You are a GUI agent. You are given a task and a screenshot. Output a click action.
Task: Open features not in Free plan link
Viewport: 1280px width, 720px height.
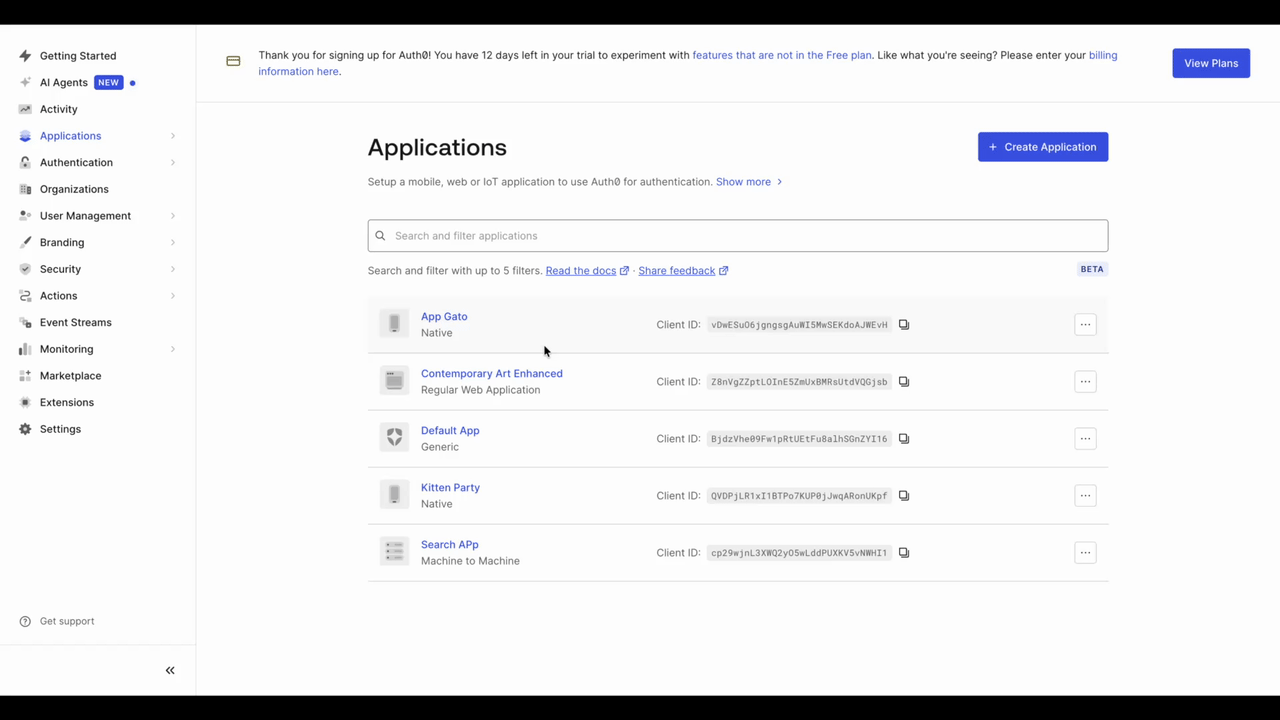point(782,56)
